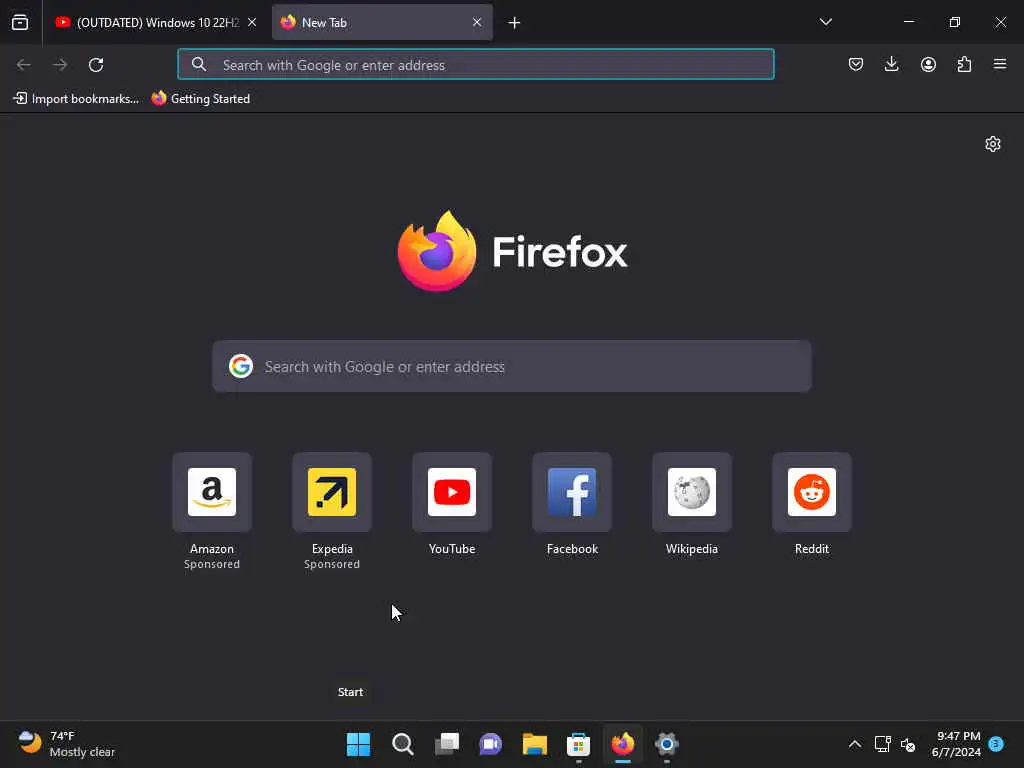Click the Firefox taskbar icon
The width and height of the screenshot is (1024, 768).
coord(623,744)
